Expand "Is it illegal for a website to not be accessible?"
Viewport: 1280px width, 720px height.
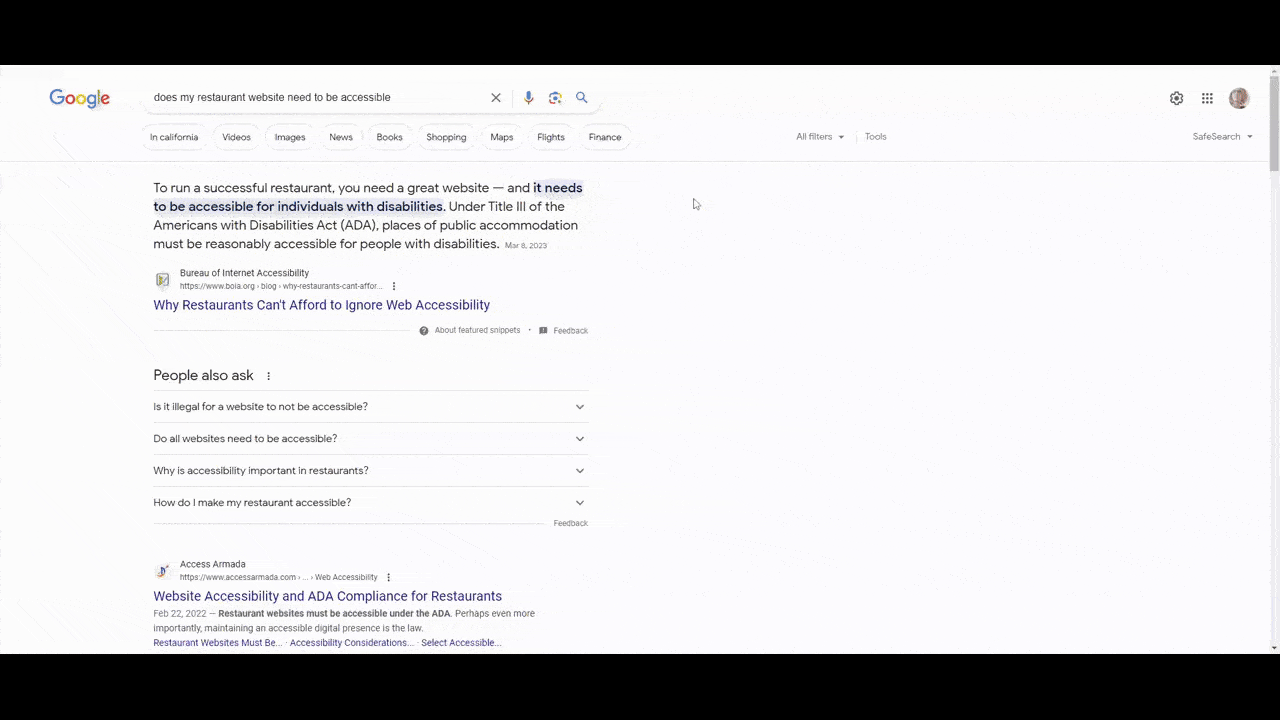coord(370,407)
